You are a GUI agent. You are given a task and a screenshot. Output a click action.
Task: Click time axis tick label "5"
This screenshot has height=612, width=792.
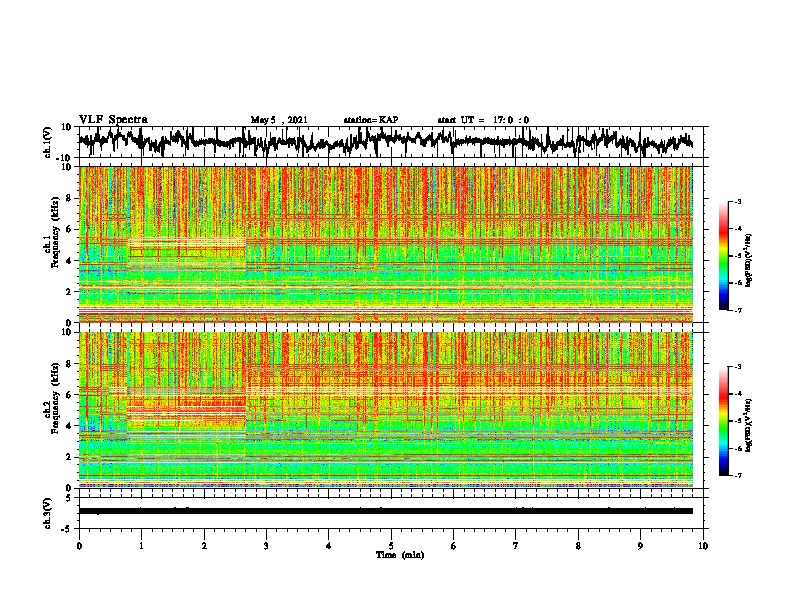point(391,546)
